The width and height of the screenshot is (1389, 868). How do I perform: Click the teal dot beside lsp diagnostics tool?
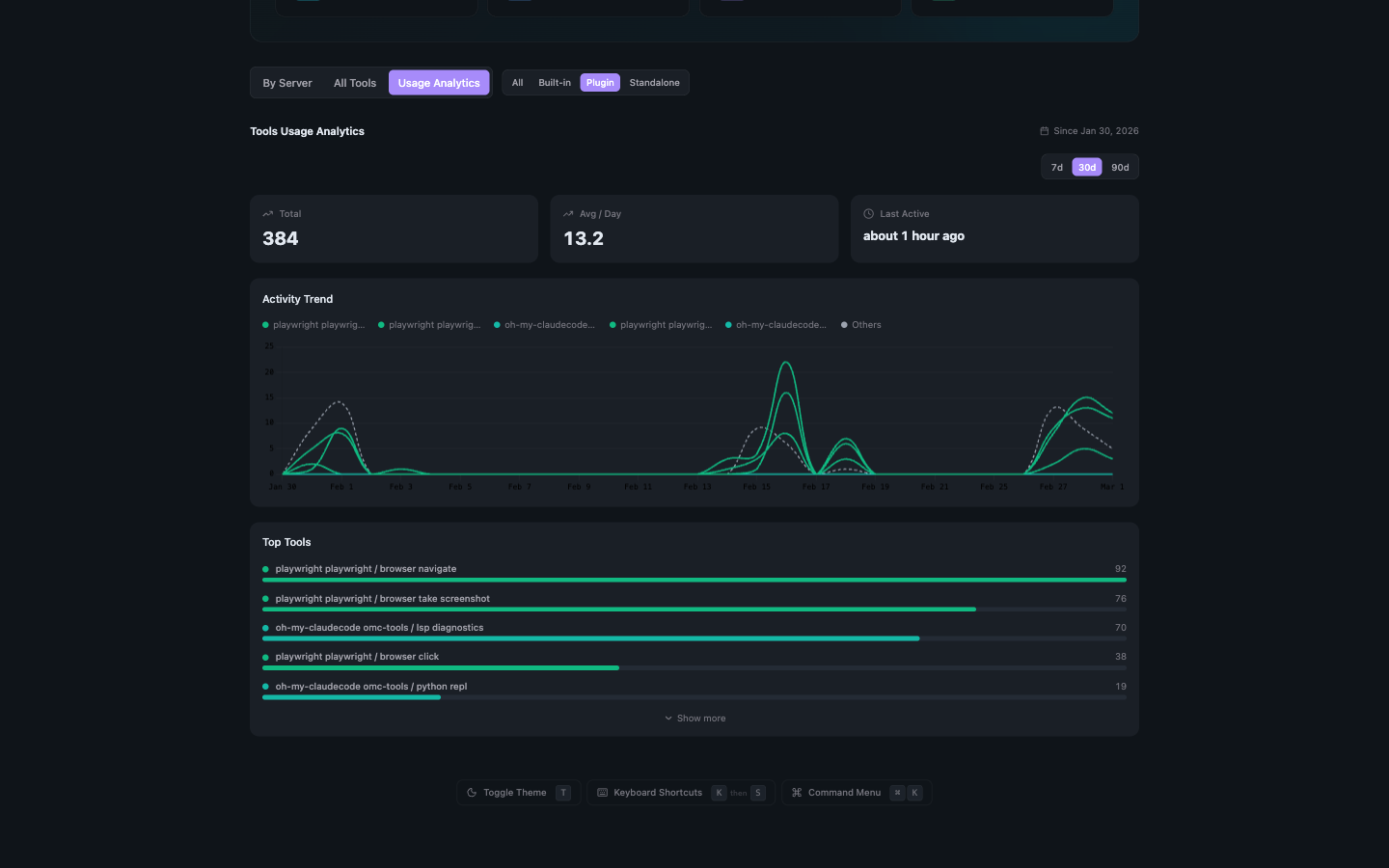click(265, 628)
